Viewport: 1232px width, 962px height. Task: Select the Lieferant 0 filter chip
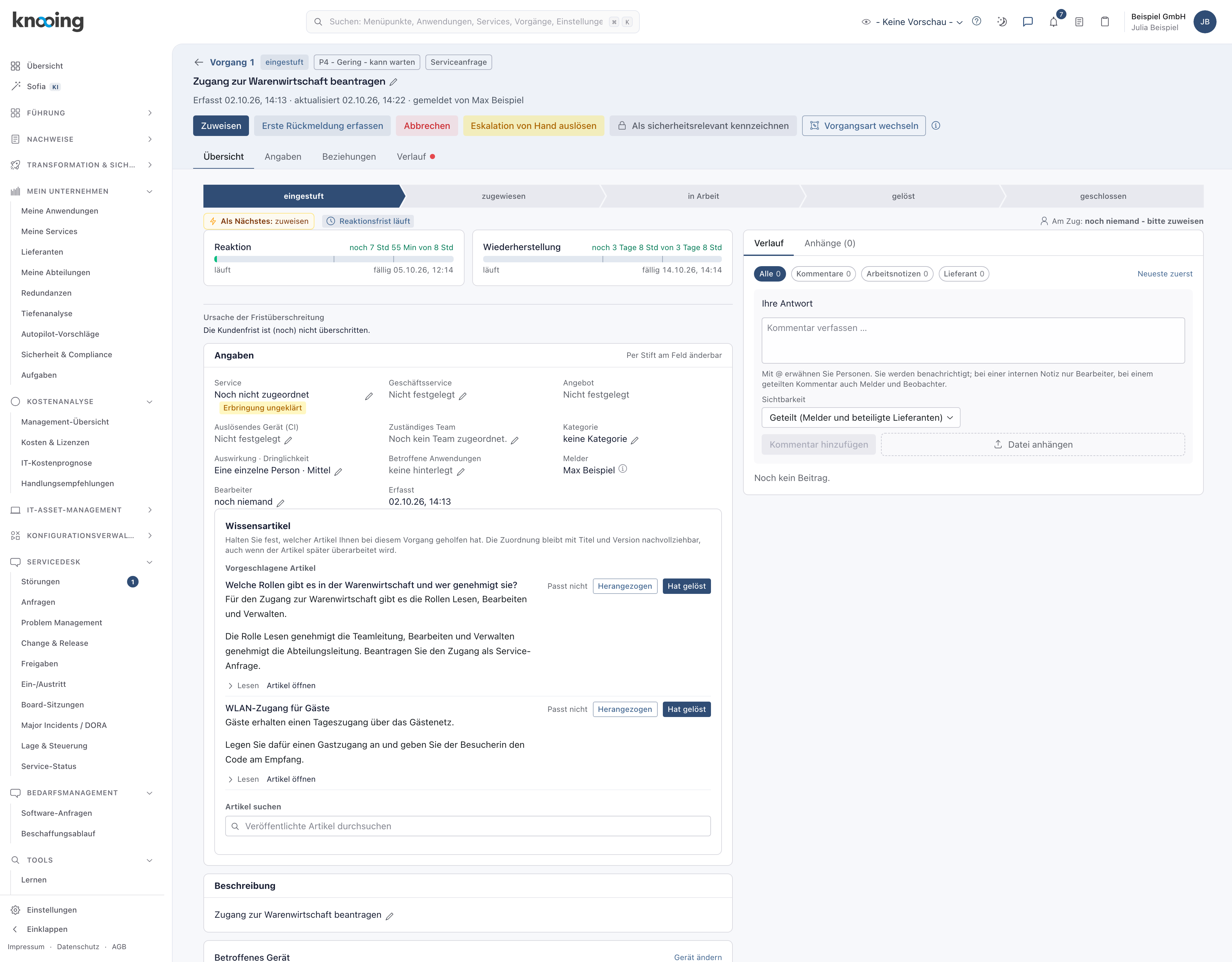963,274
